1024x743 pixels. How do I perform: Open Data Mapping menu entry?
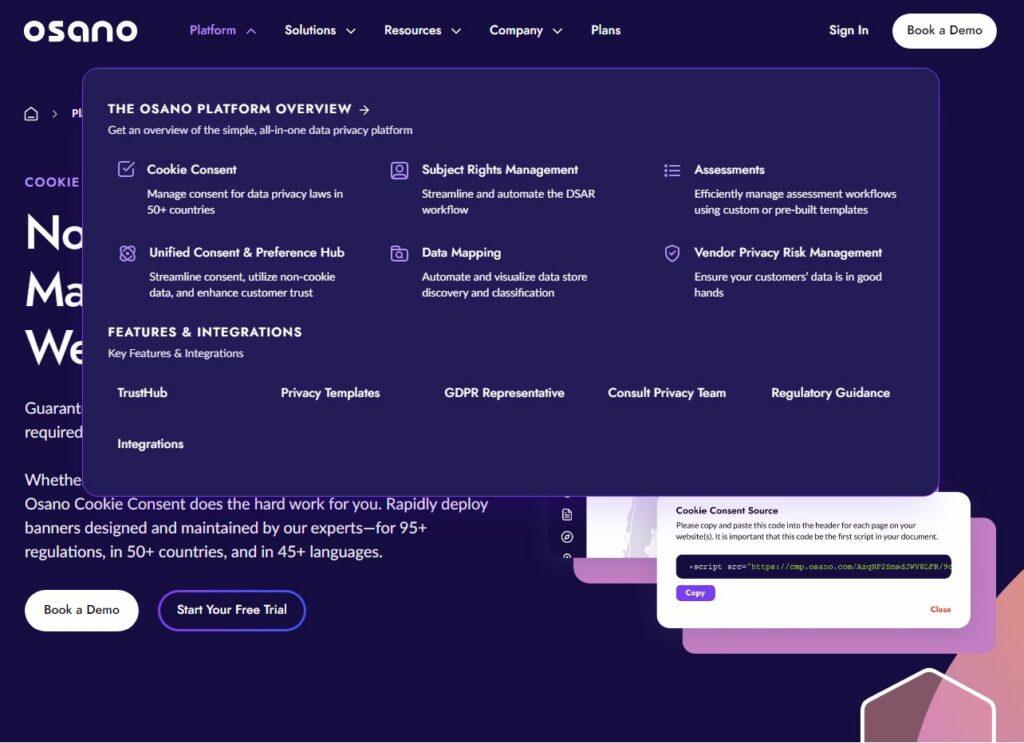point(461,253)
